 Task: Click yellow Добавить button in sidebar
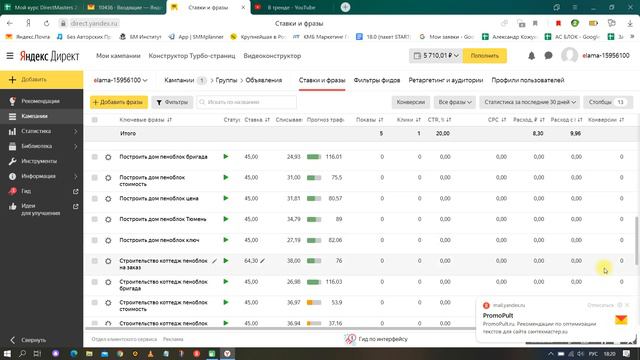pos(42,80)
